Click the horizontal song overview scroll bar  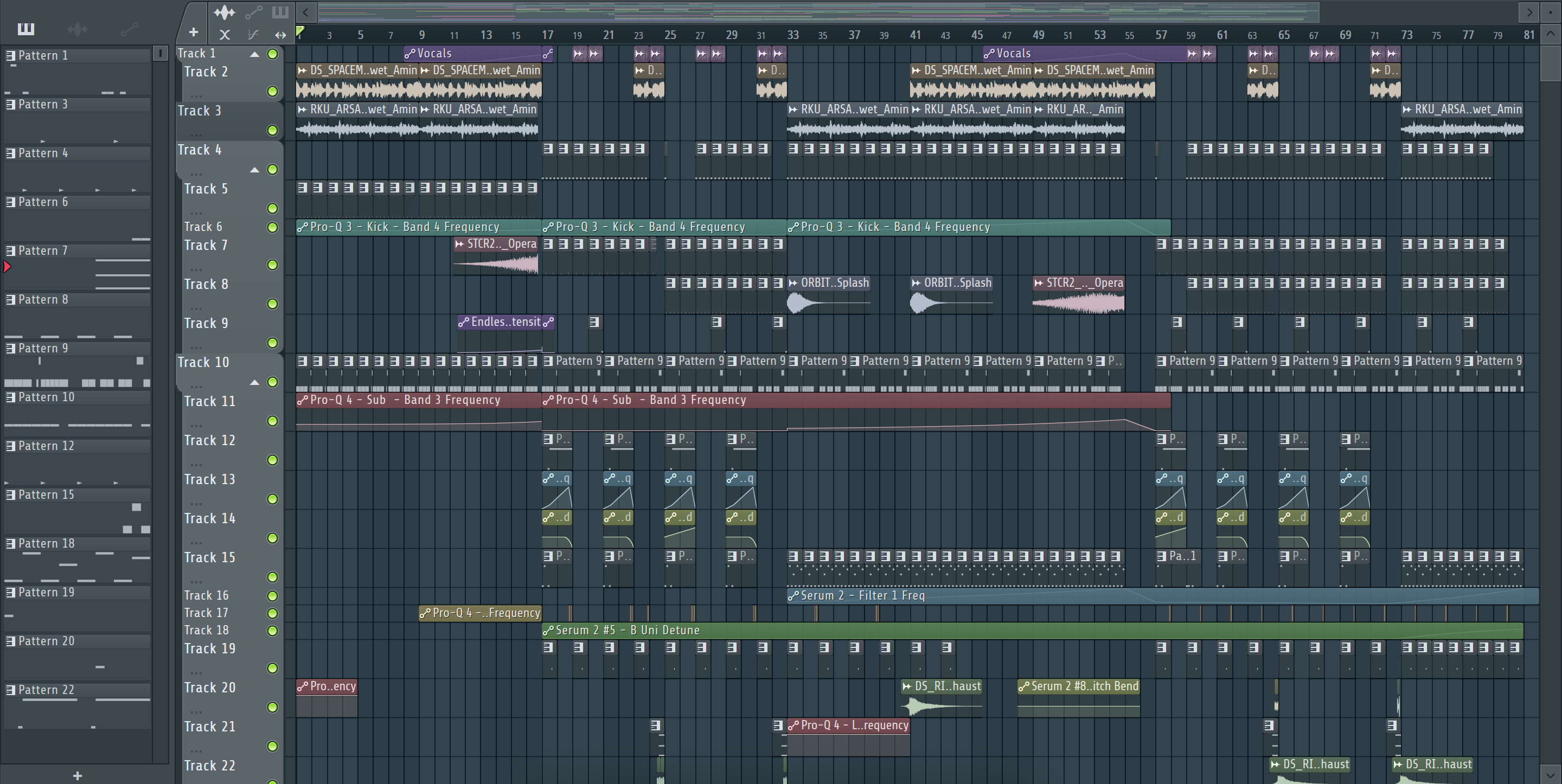tap(818, 11)
